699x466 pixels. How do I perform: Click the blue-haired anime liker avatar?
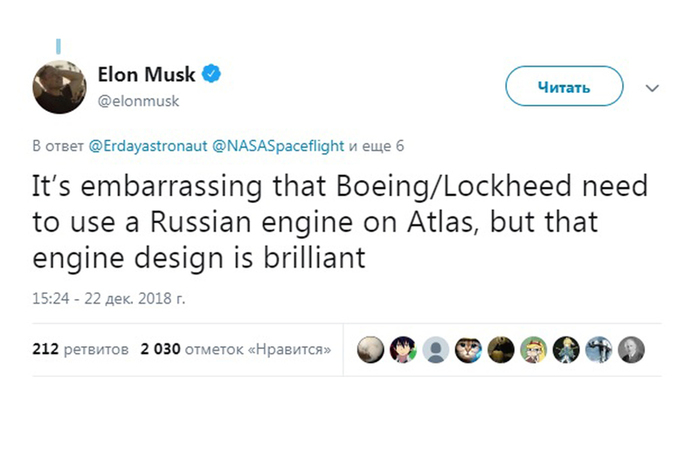pos(403,350)
